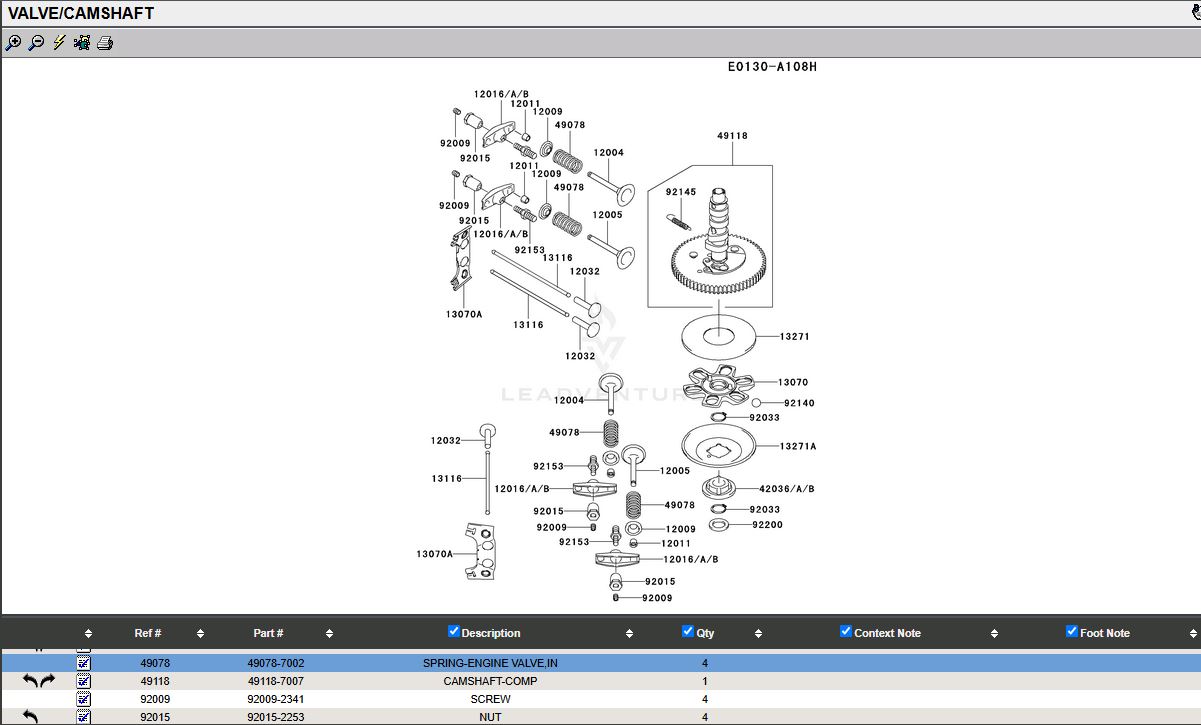This screenshot has width=1201, height=725.
Task: Click the yellow lightning bolt toolbar icon
Action: (x=59, y=43)
